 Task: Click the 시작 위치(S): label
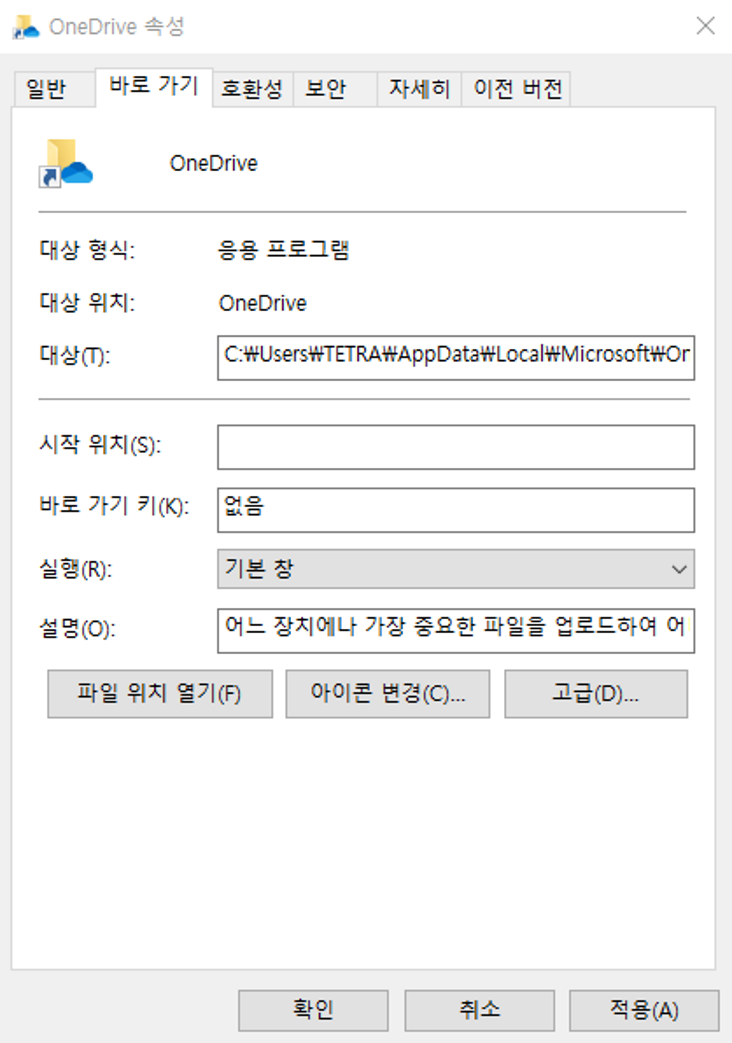pyautogui.click(x=100, y=444)
